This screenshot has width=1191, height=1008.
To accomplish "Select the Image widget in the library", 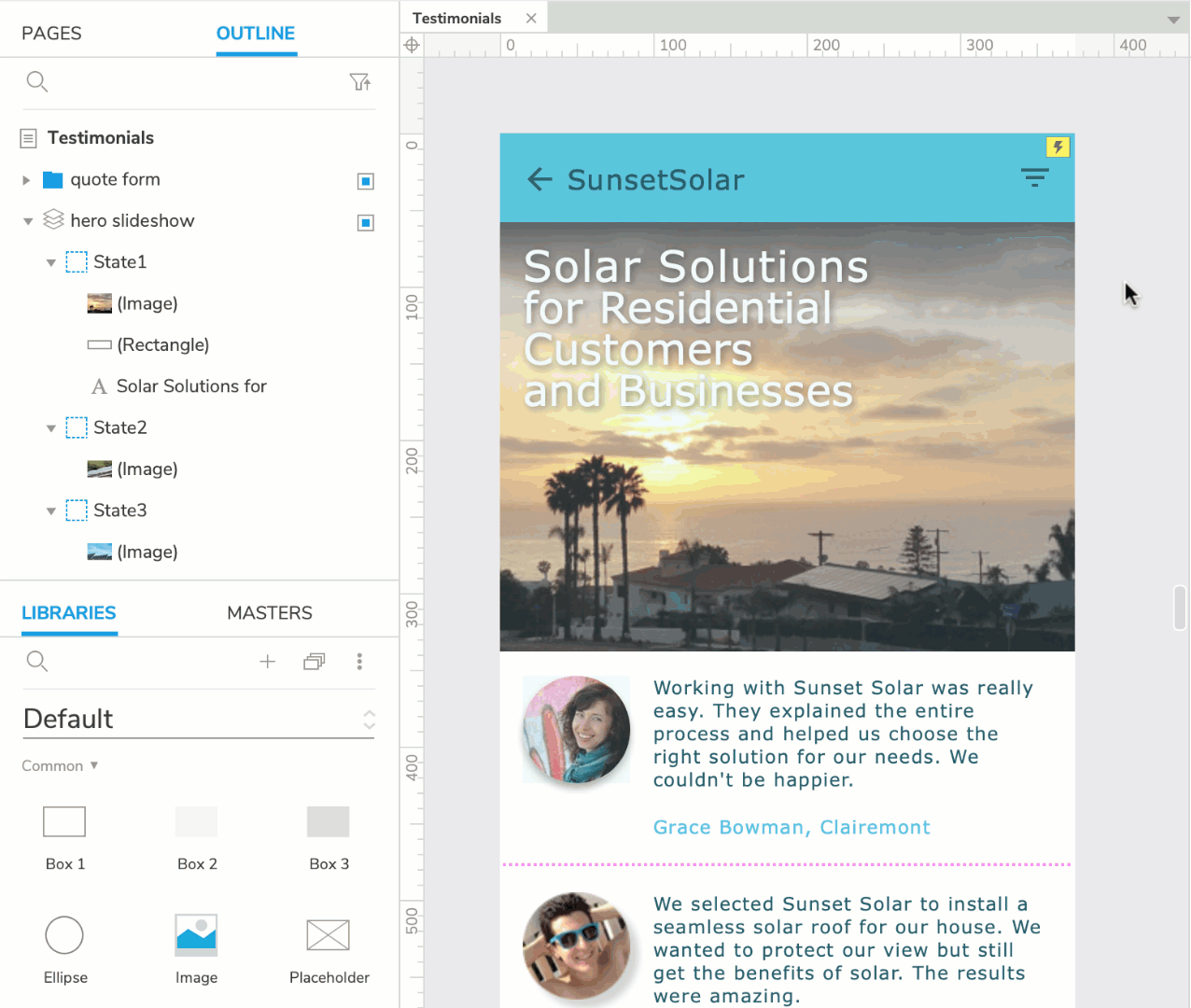I will [x=196, y=934].
